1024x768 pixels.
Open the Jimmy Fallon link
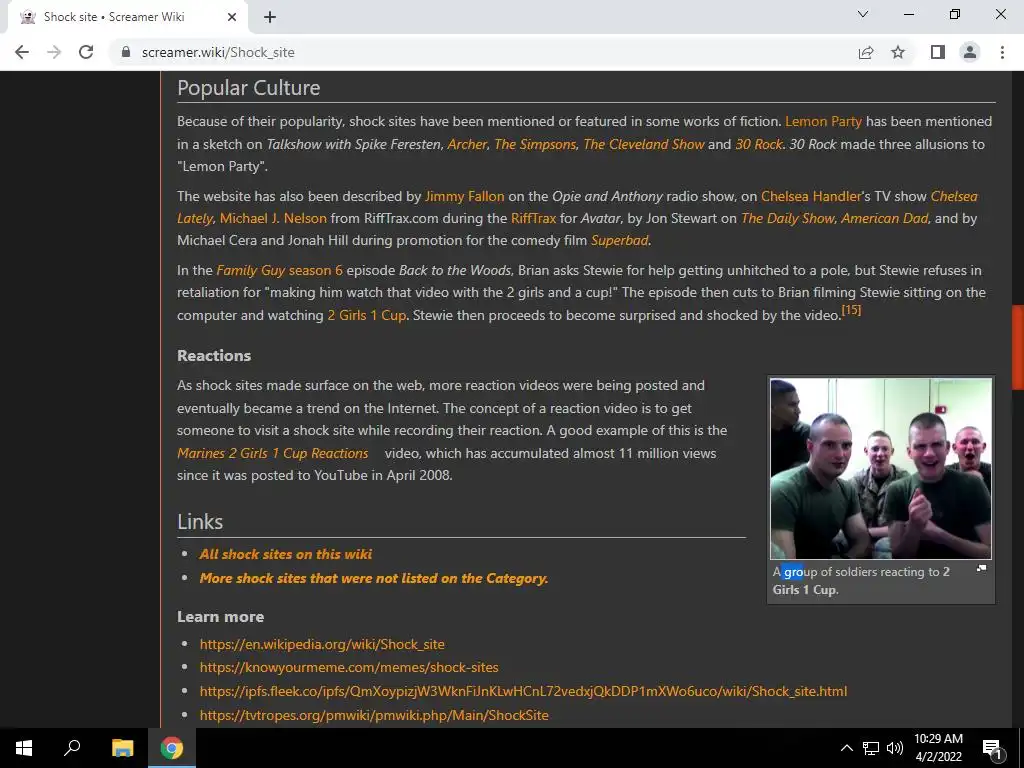pyautogui.click(x=464, y=197)
